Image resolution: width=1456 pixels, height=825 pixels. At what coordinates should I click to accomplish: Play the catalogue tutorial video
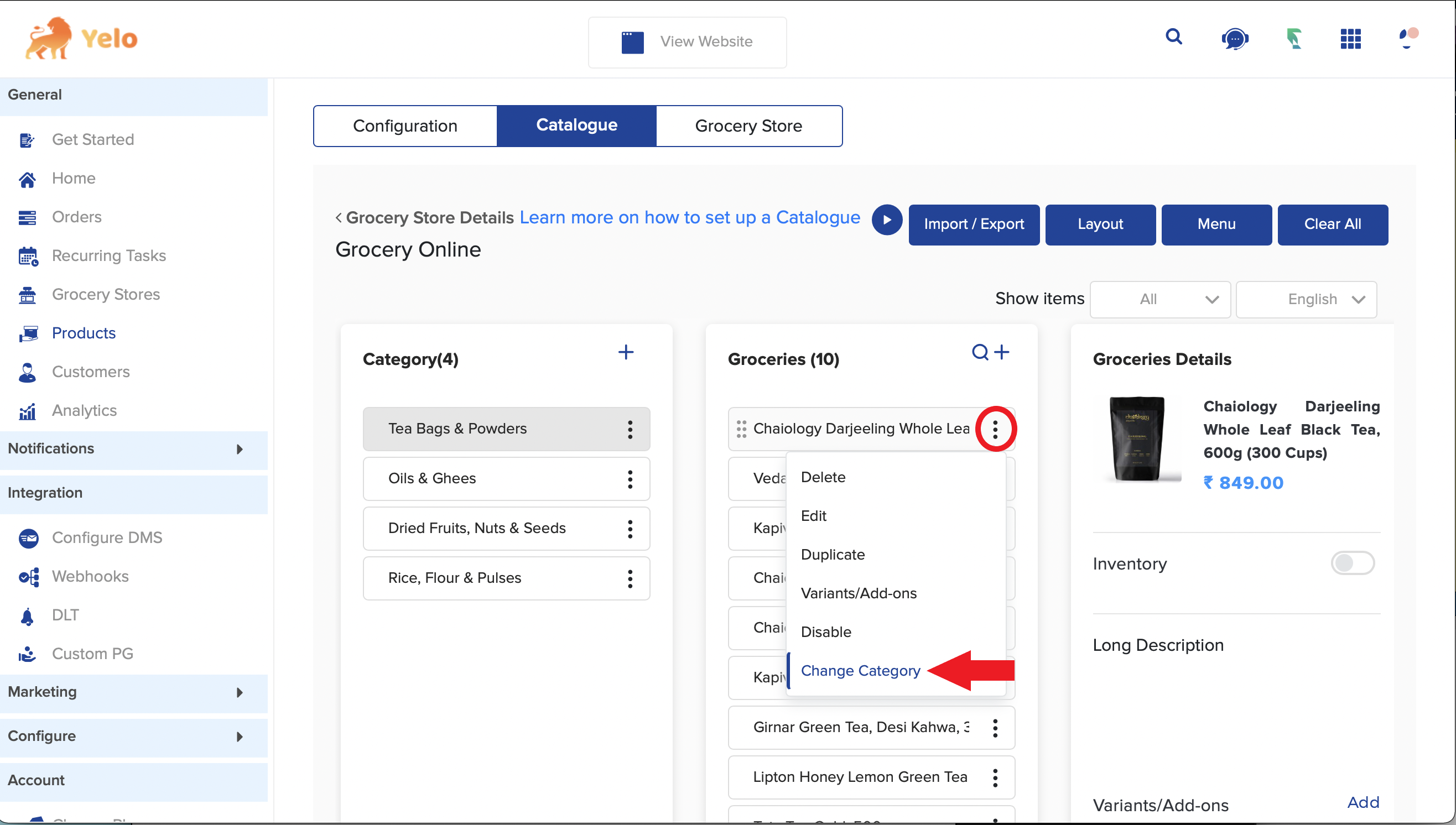click(x=886, y=221)
